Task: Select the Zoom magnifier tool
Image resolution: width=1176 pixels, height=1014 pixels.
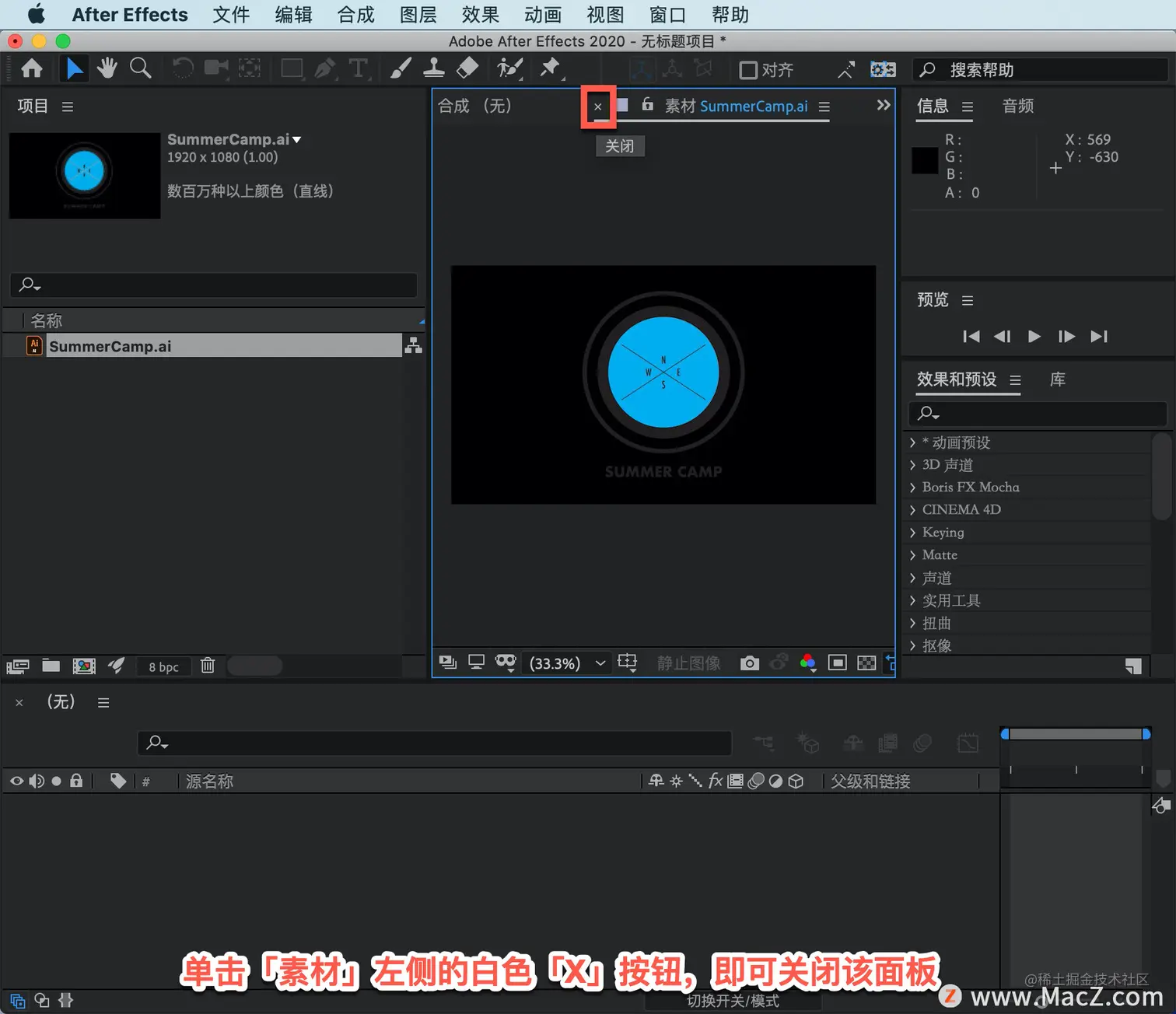Action: [141, 69]
